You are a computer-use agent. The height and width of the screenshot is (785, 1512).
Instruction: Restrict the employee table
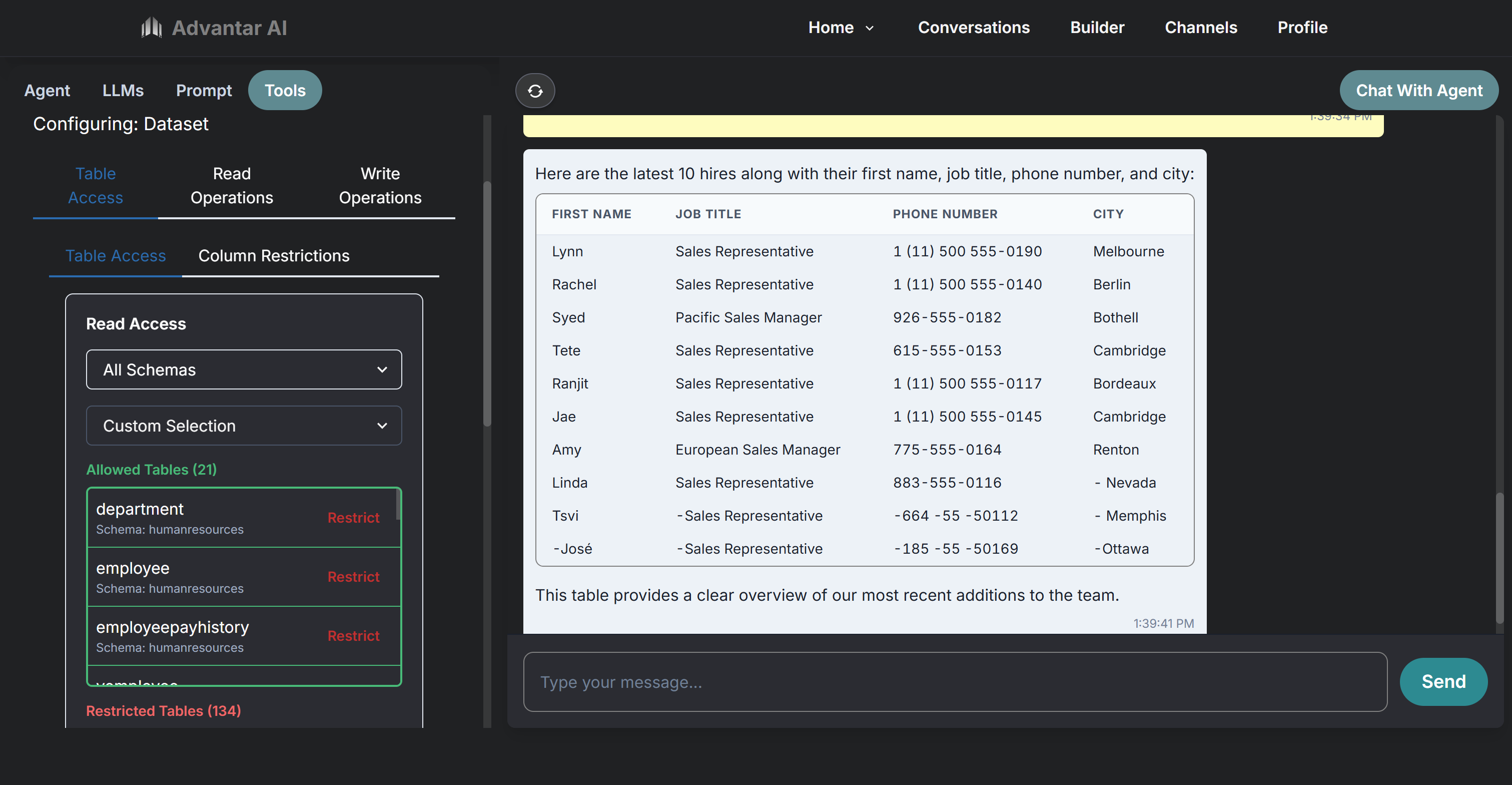(x=353, y=577)
